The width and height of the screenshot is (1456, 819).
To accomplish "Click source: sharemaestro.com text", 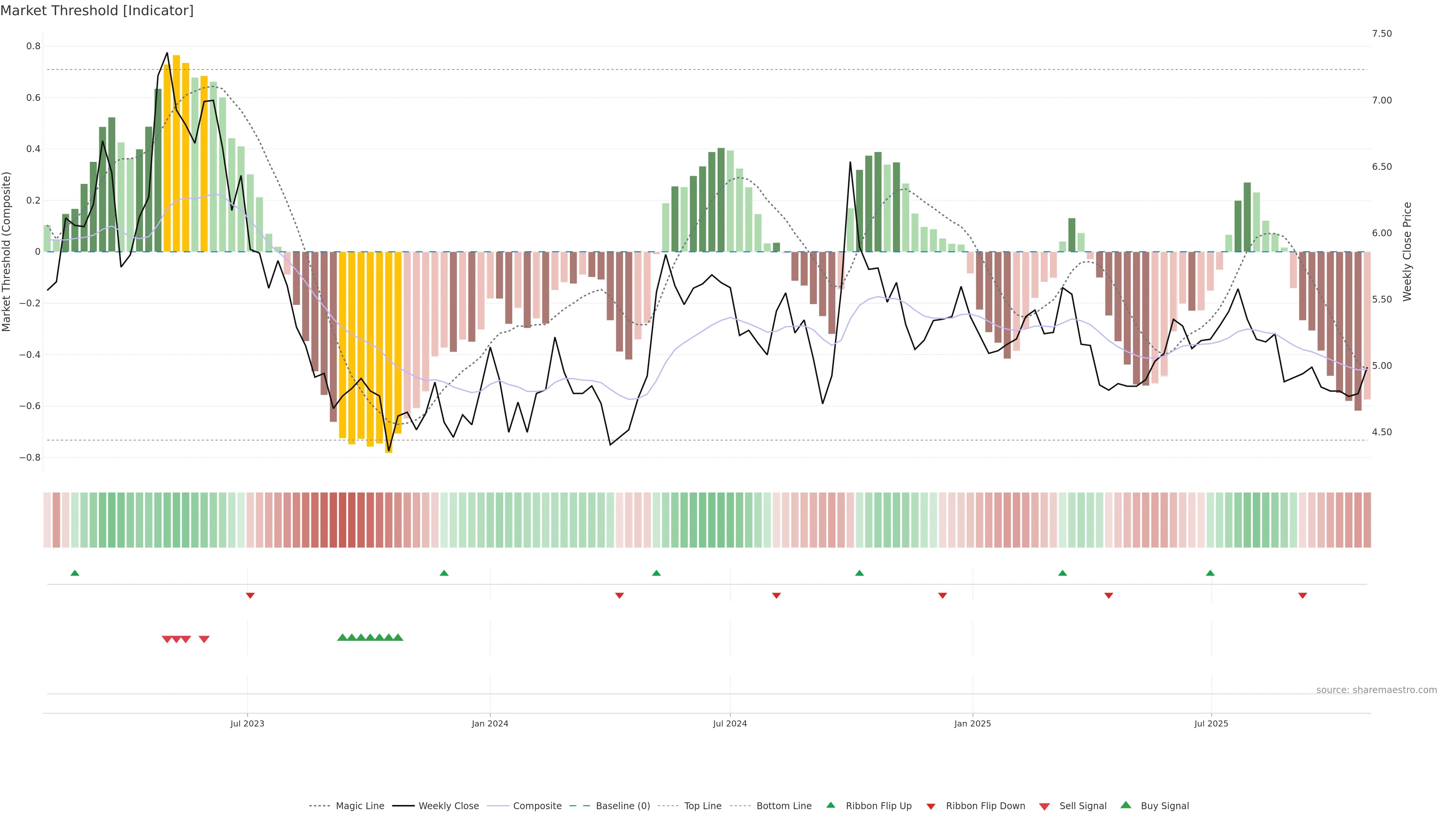I will coord(1376,690).
